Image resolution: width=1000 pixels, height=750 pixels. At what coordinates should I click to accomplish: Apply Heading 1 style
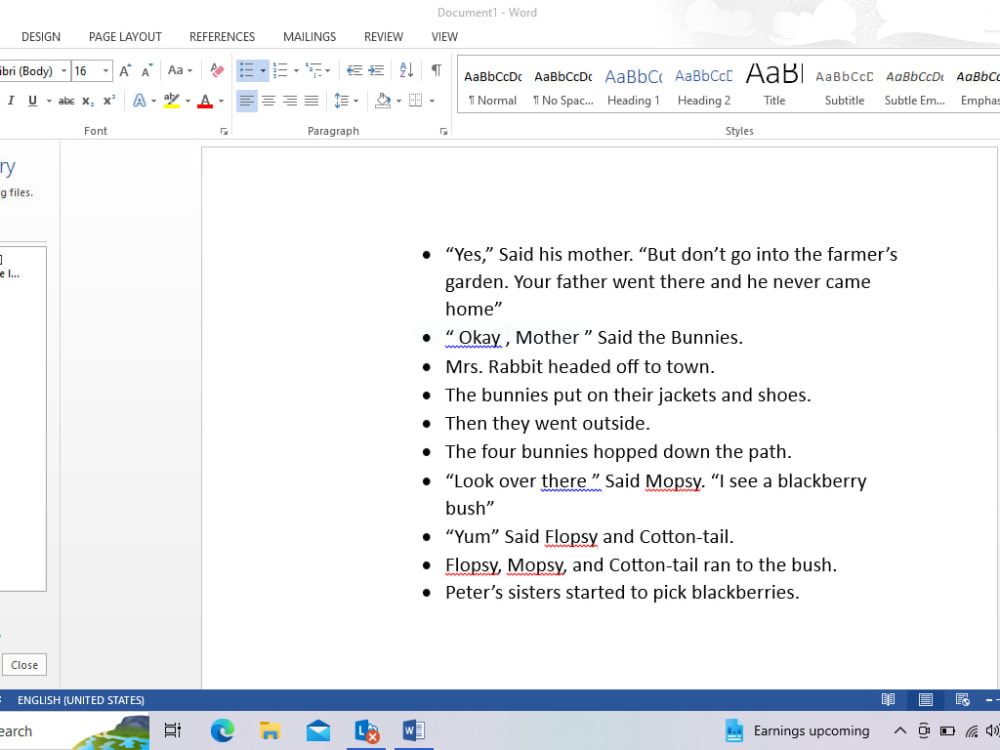coord(633,86)
